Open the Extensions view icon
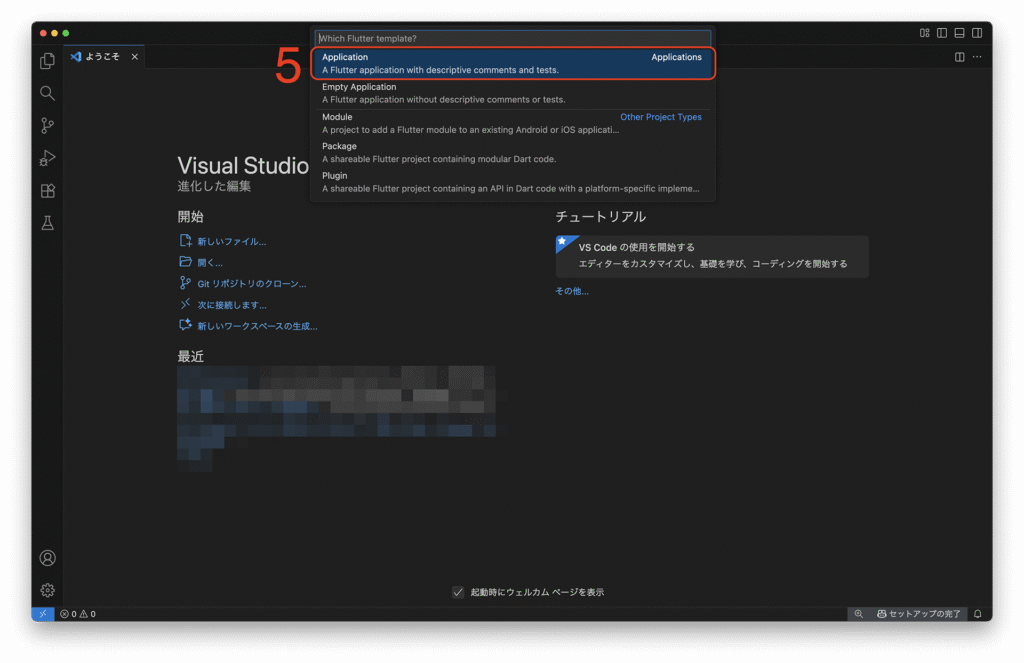This screenshot has height=663, width=1024. click(x=47, y=191)
